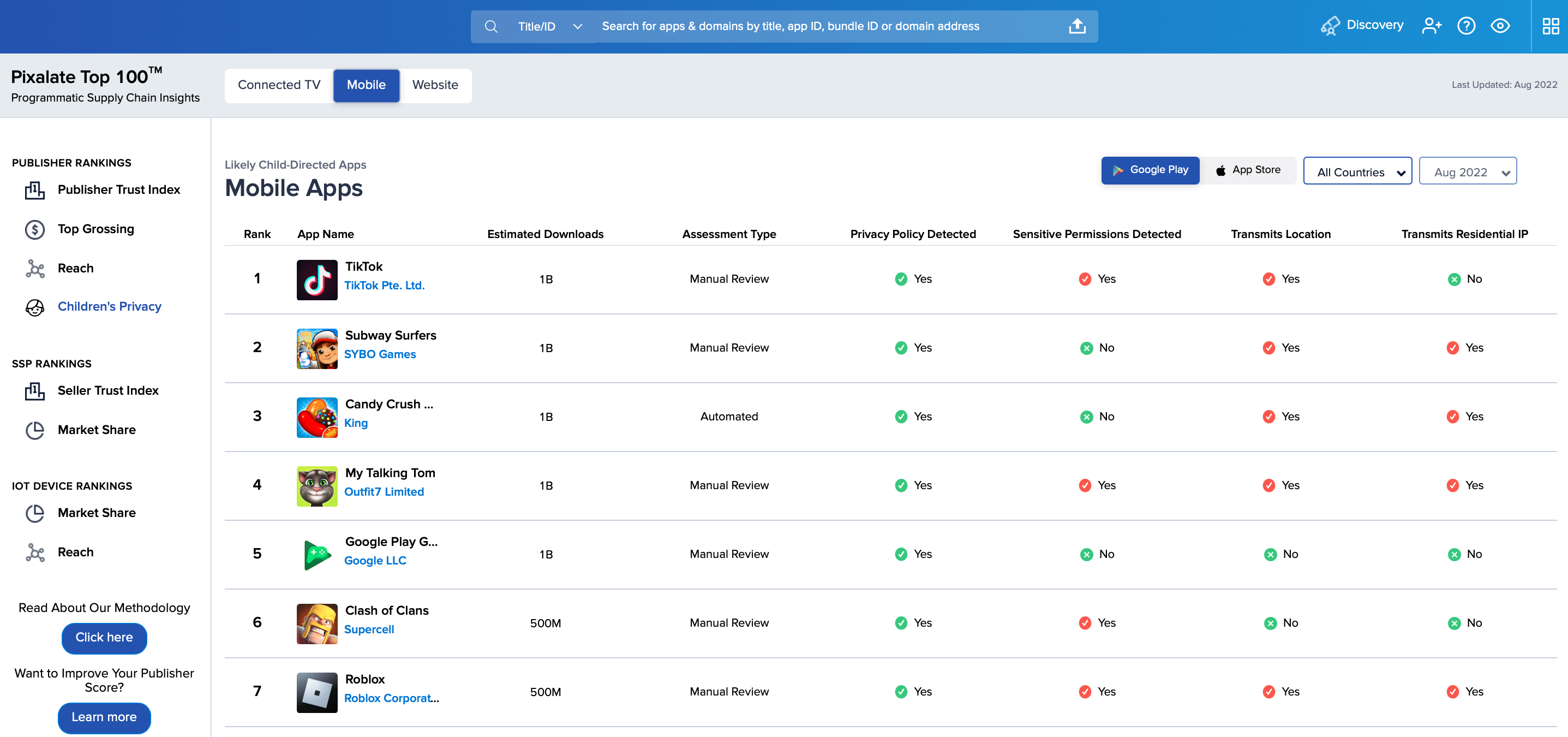Switch to the App Store toggle
Screen dimensions: 1568x737
(x=1248, y=170)
